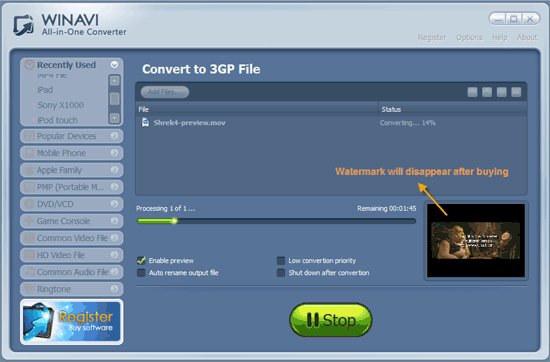Collapse the Recently Used section
Screen dimensions: 550x362
114,65
